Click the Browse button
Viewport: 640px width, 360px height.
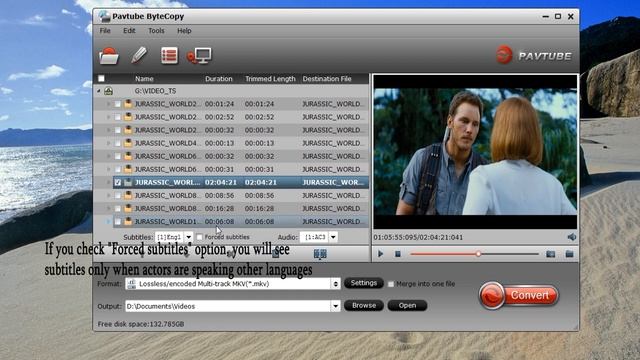point(364,305)
